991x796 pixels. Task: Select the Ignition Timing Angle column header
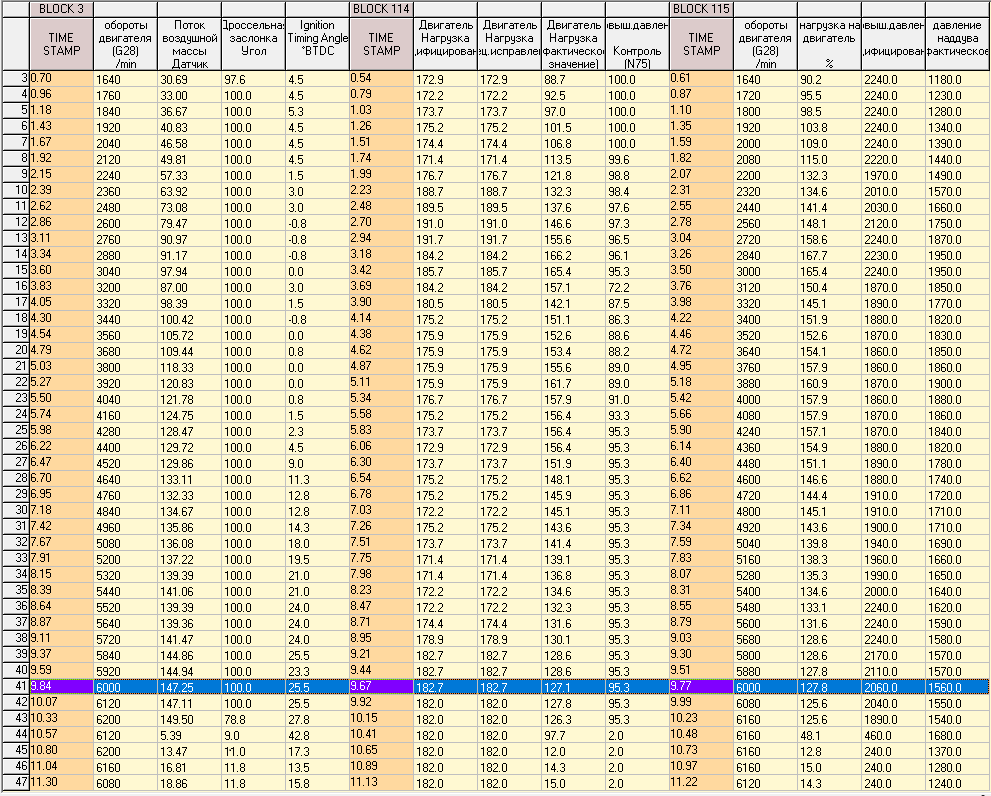coord(317,44)
